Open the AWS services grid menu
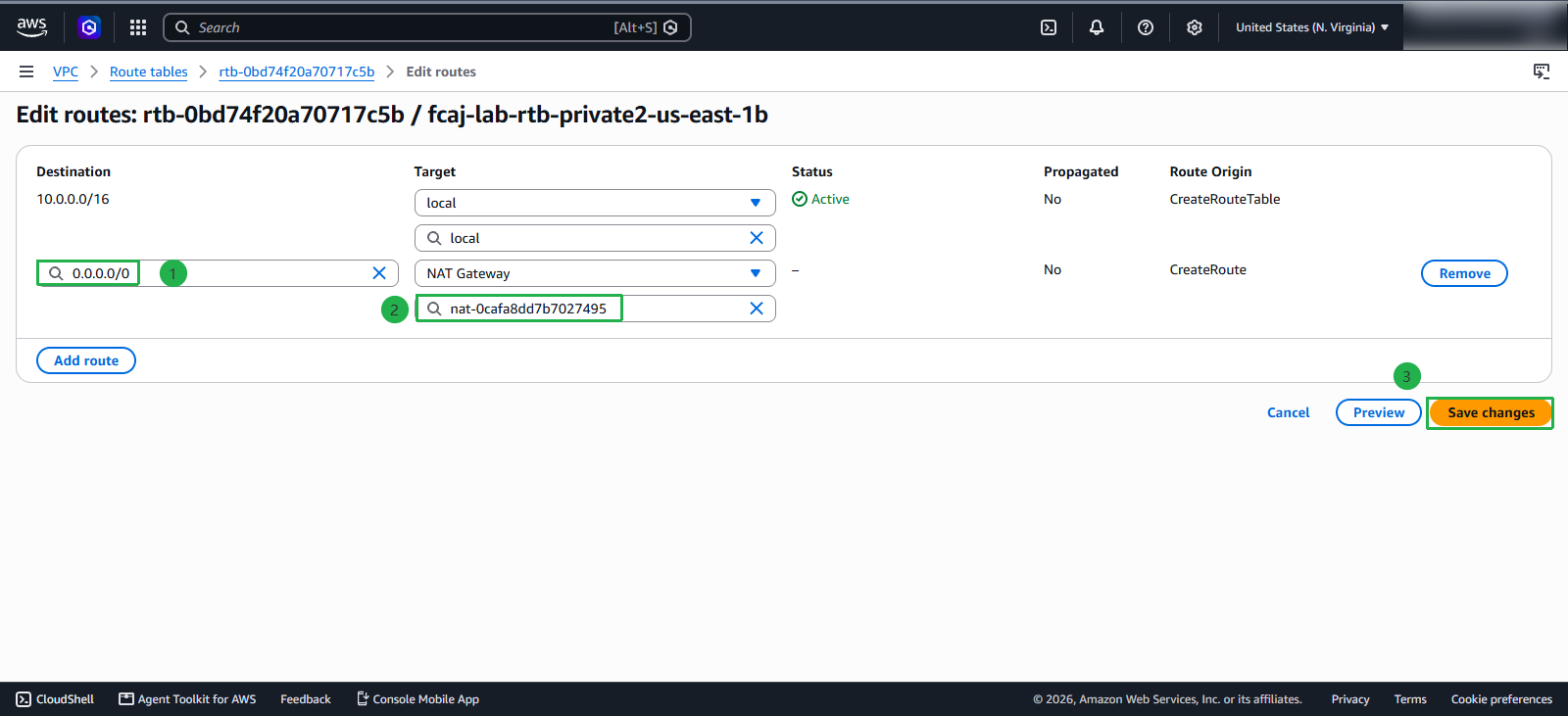The height and width of the screenshot is (716, 1568). pyautogui.click(x=138, y=27)
